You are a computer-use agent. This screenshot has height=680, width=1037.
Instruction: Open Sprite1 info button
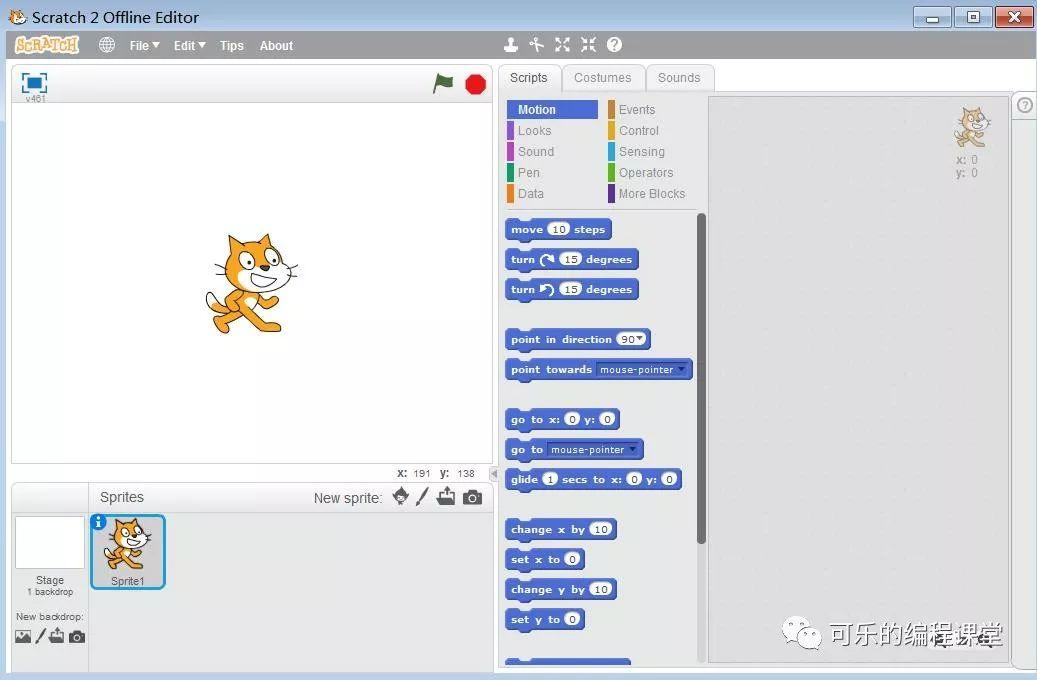coord(98,522)
